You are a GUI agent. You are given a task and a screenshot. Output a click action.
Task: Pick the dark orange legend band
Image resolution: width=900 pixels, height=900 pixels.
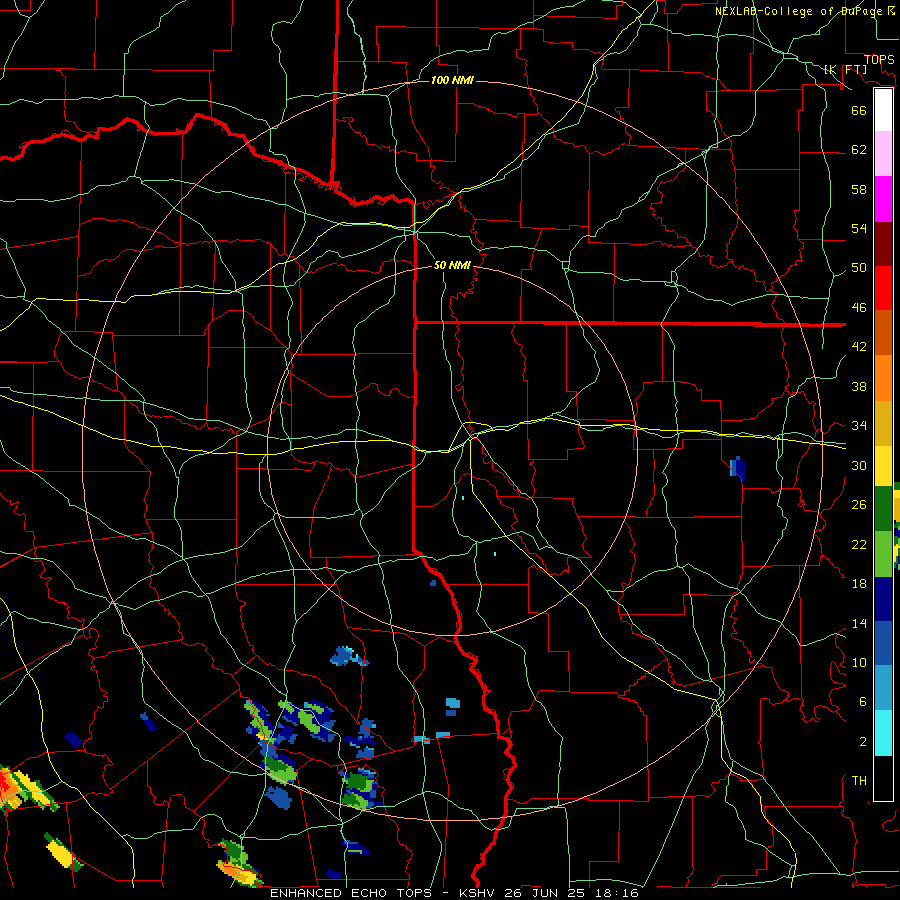click(x=883, y=332)
